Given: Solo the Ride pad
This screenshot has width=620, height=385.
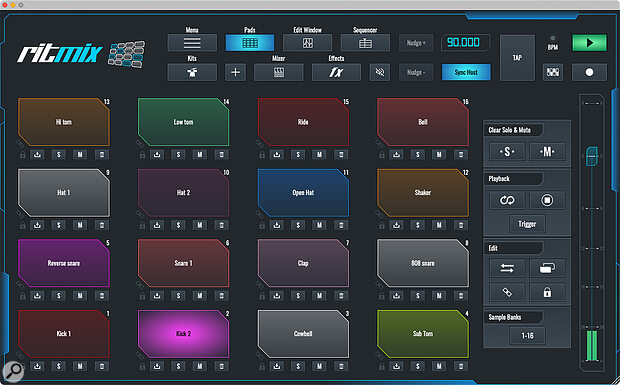Looking at the screenshot, I should (x=298, y=155).
